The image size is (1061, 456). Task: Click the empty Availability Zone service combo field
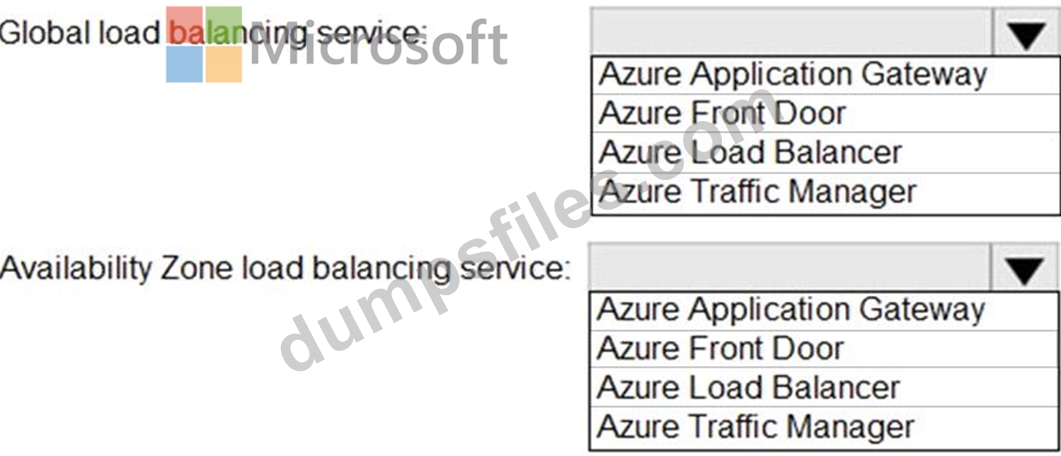(x=791, y=268)
